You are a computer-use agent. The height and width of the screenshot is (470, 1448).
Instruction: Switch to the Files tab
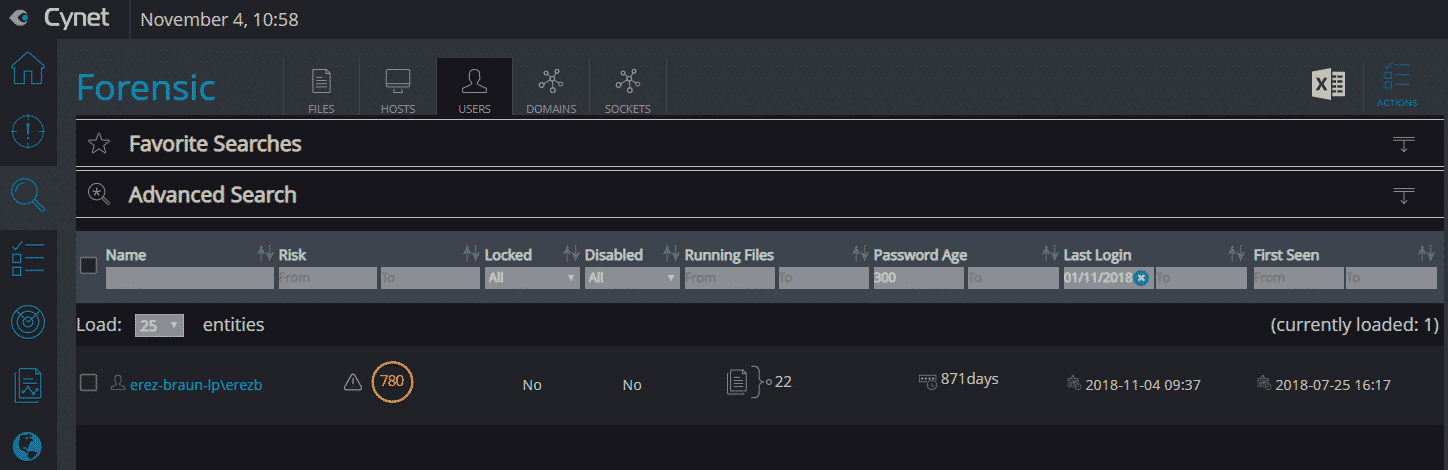pyautogui.click(x=321, y=88)
